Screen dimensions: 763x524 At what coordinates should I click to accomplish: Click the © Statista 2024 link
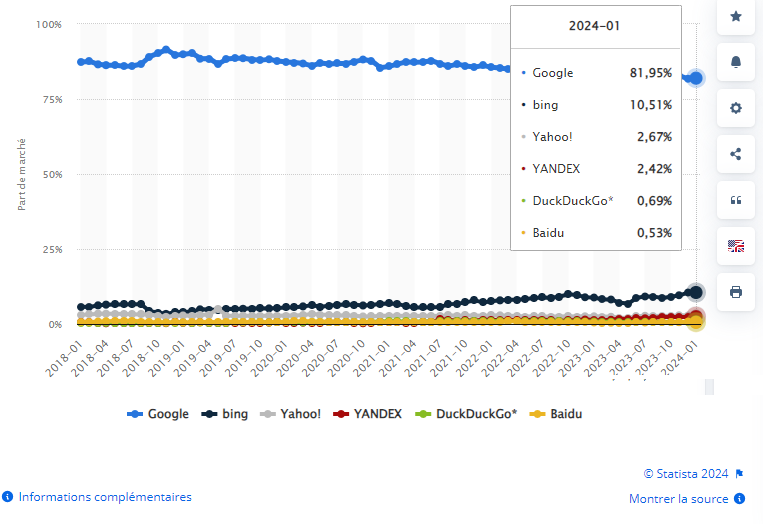click(x=686, y=474)
